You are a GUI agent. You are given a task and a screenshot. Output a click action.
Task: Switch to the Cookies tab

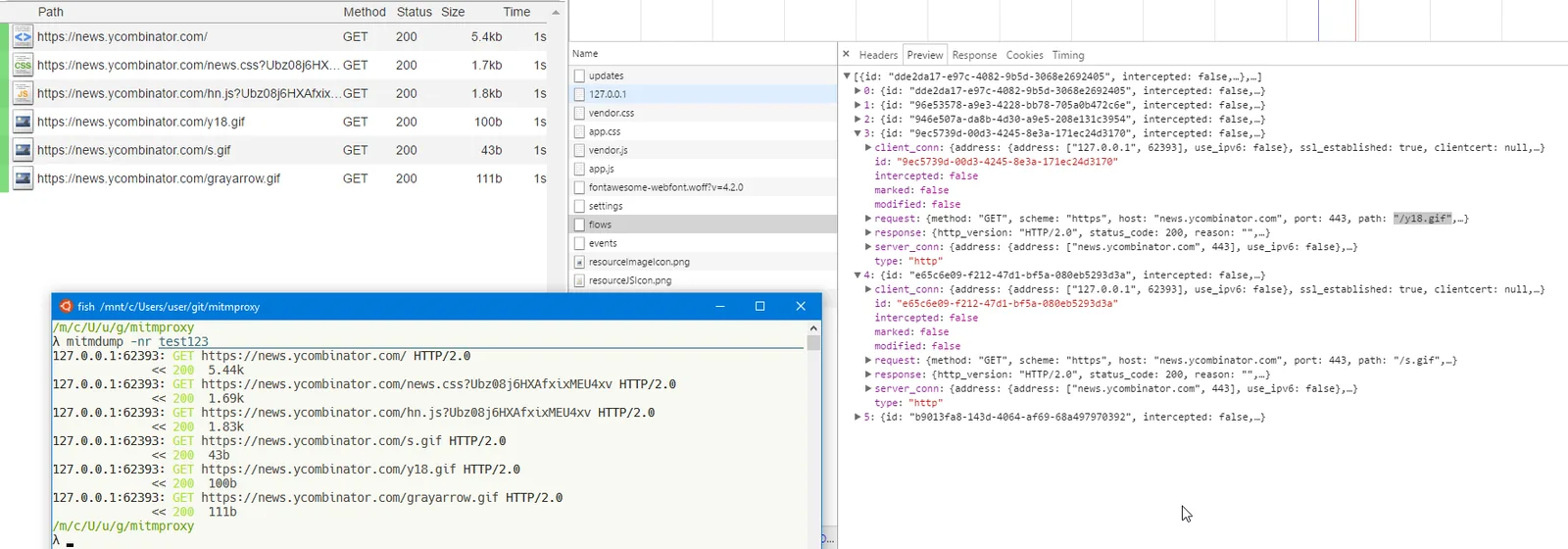click(1025, 55)
